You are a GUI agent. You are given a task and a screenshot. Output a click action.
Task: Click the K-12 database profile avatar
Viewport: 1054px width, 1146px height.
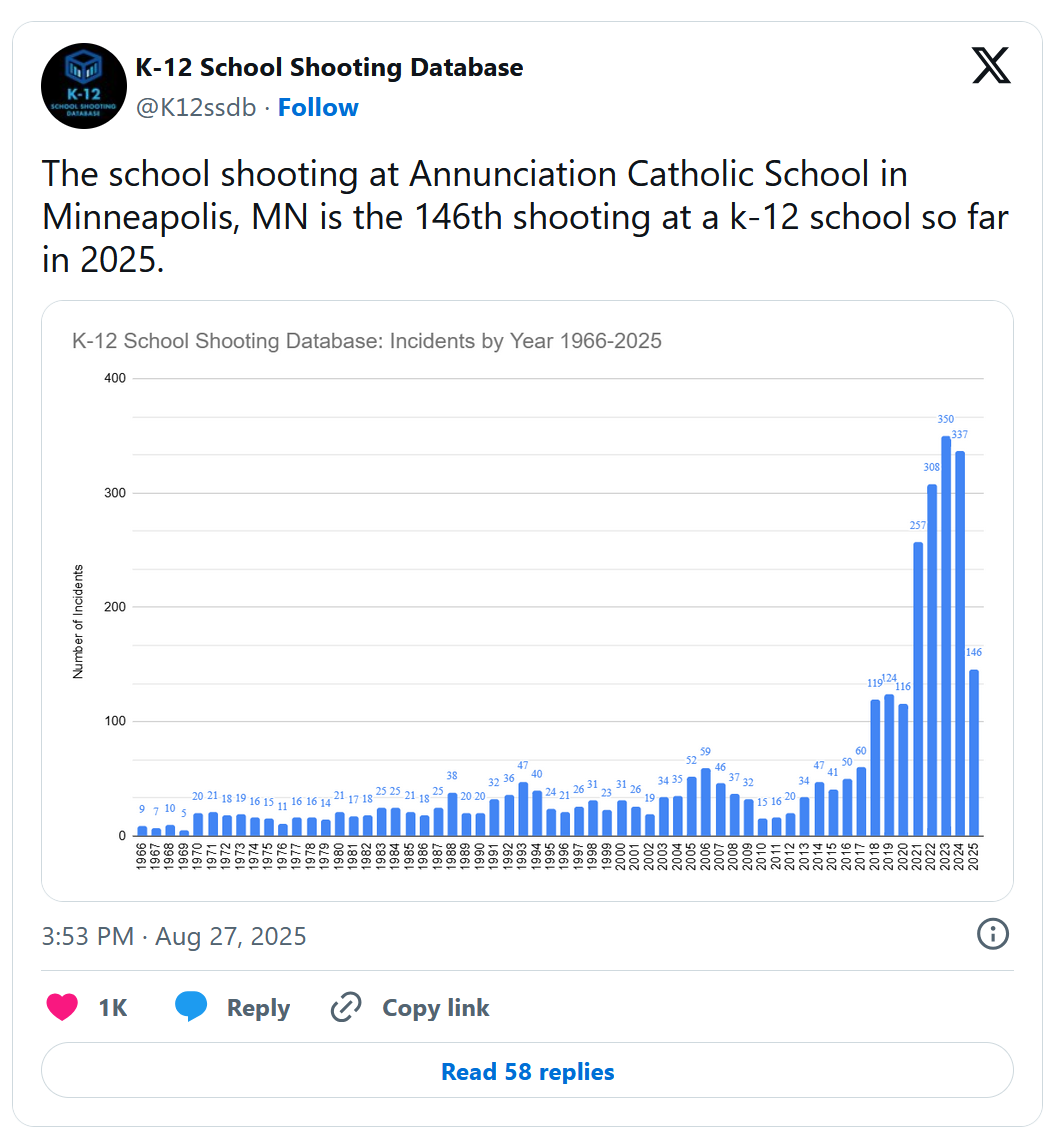[x=84, y=86]
